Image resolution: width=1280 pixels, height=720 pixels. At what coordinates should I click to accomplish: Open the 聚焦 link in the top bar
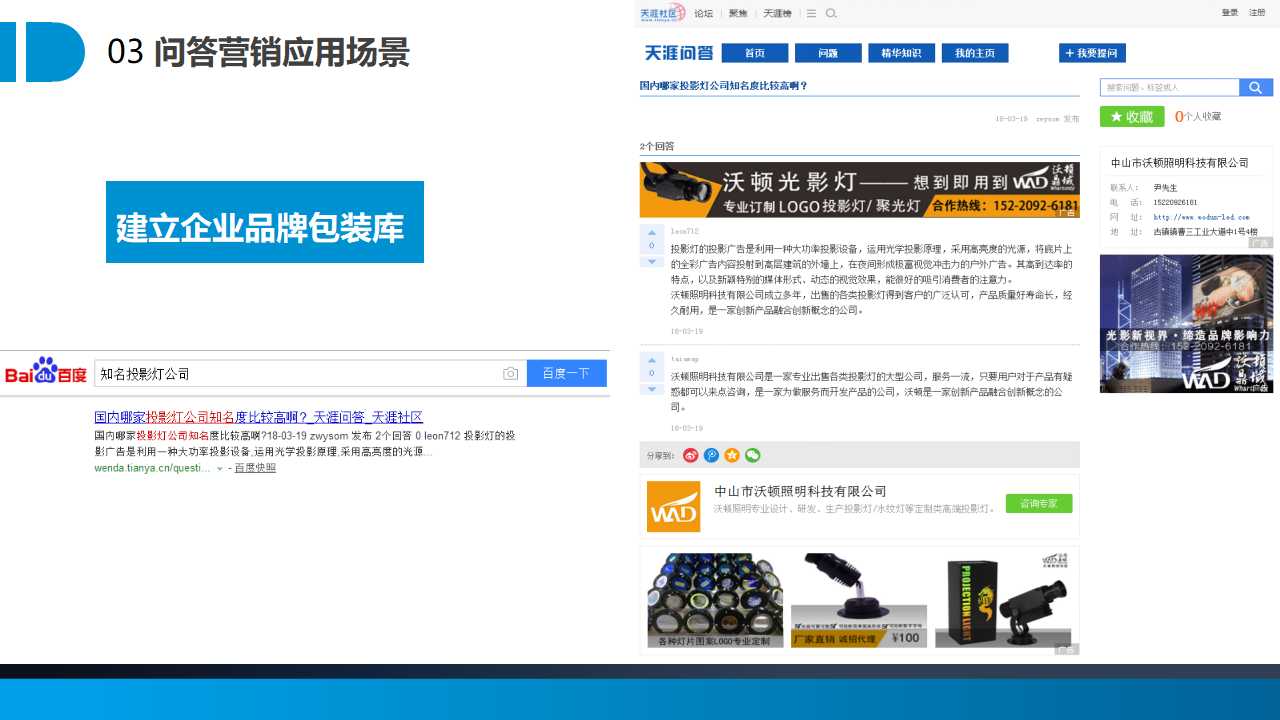(x=738, y=13)
